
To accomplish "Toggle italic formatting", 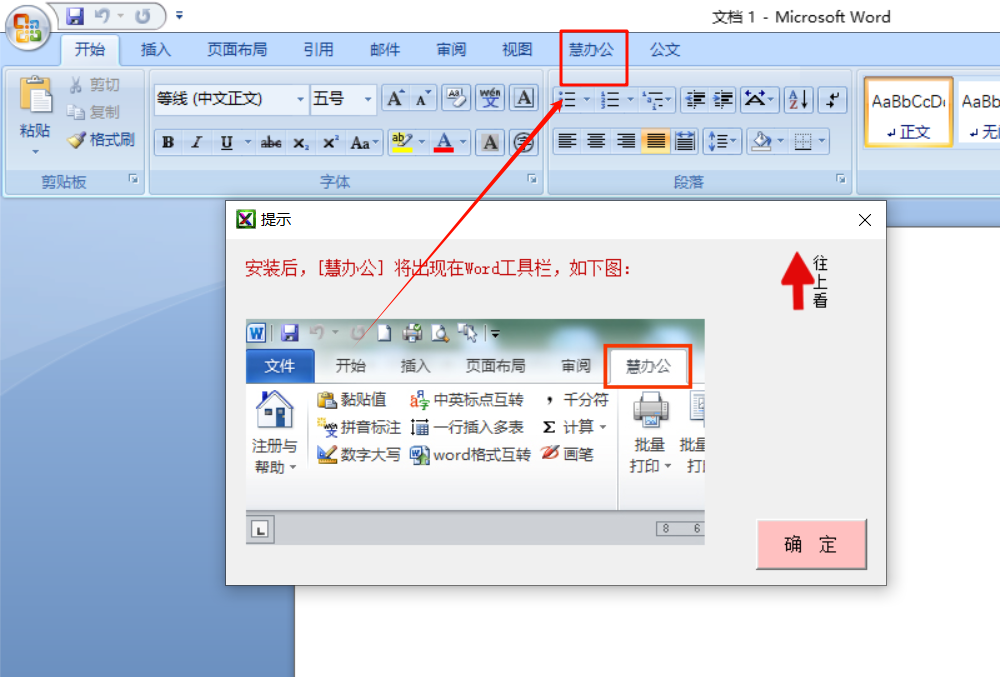I will click(x=197, y=143).
